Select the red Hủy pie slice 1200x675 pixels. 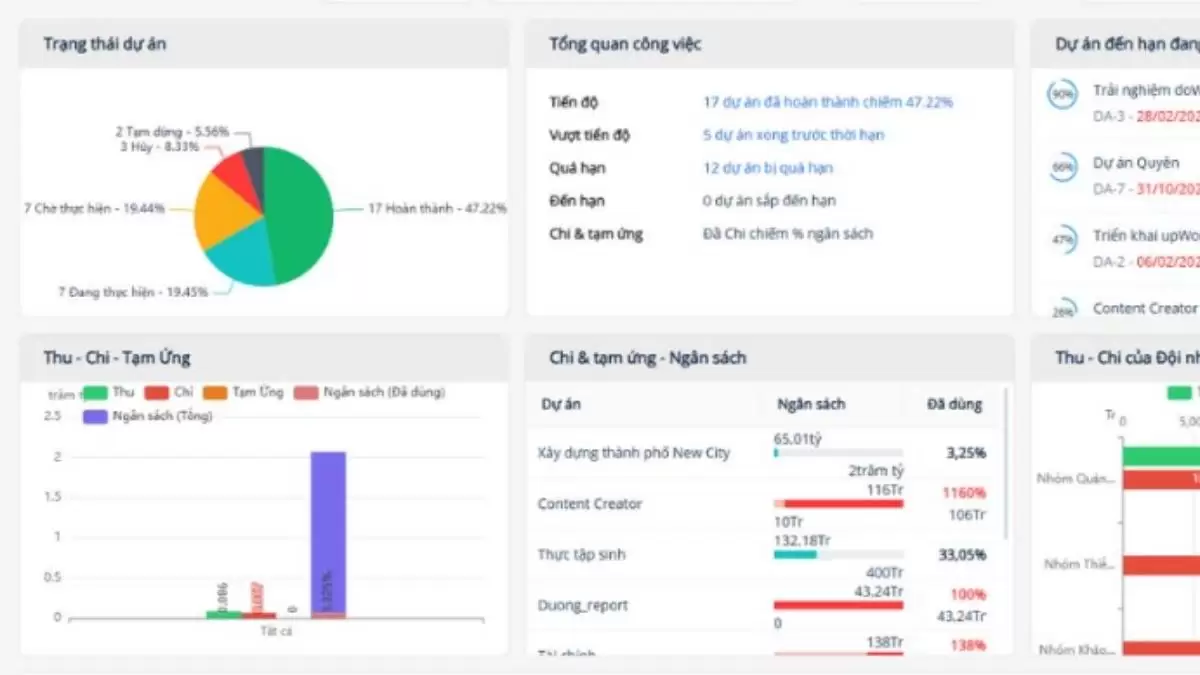(x=230, y=168)
